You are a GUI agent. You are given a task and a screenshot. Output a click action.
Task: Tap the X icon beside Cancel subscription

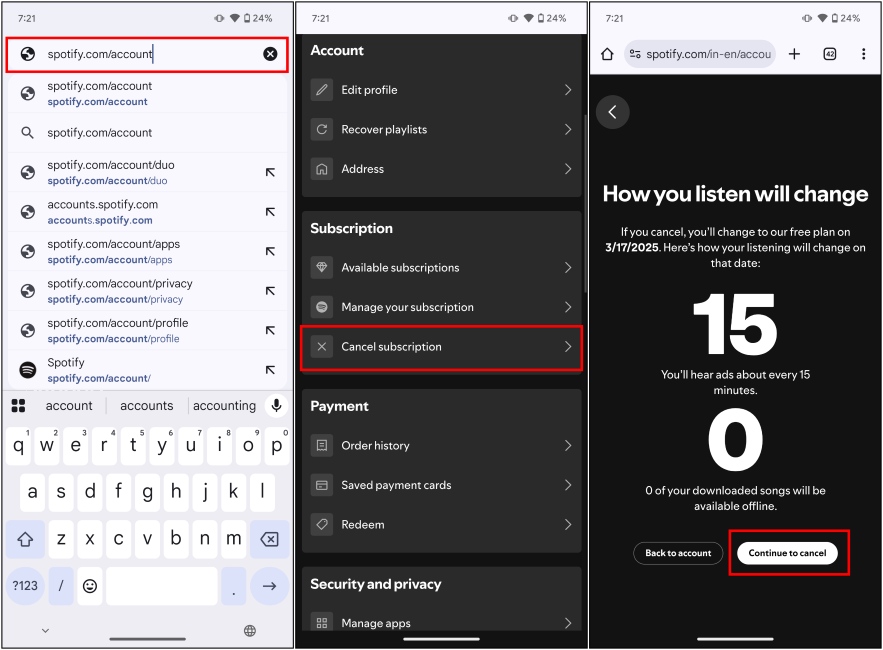point(322,347)
